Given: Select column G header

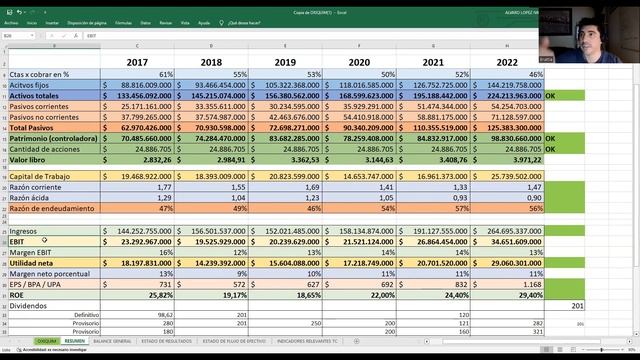Looking at the screenshot, I should (x=433, y=46).
